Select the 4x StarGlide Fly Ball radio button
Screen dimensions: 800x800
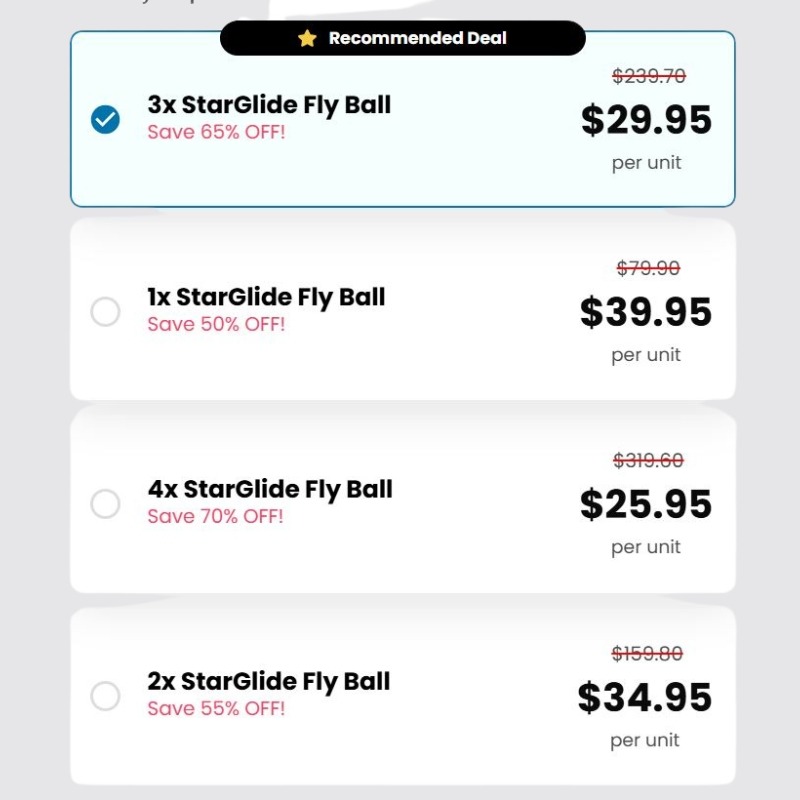pos(105,504)
